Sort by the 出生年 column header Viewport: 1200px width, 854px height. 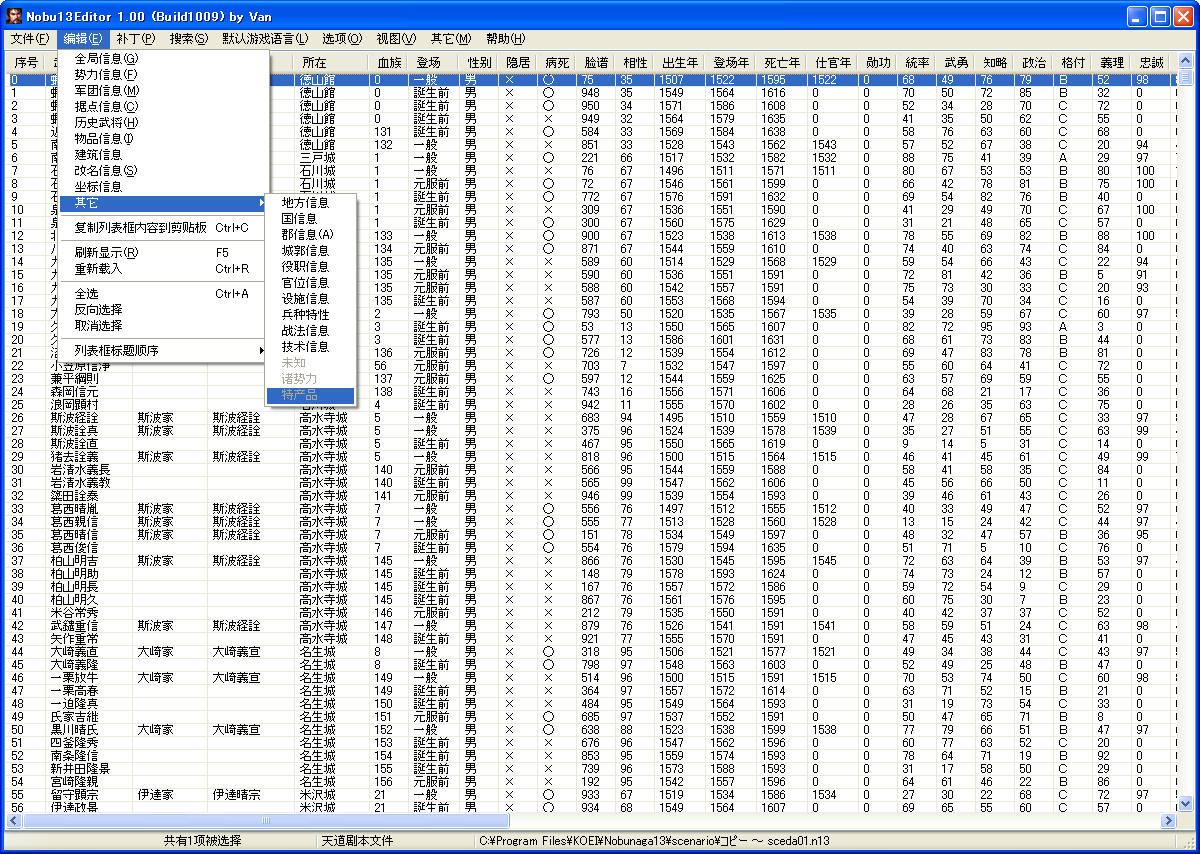coord(681,63)
